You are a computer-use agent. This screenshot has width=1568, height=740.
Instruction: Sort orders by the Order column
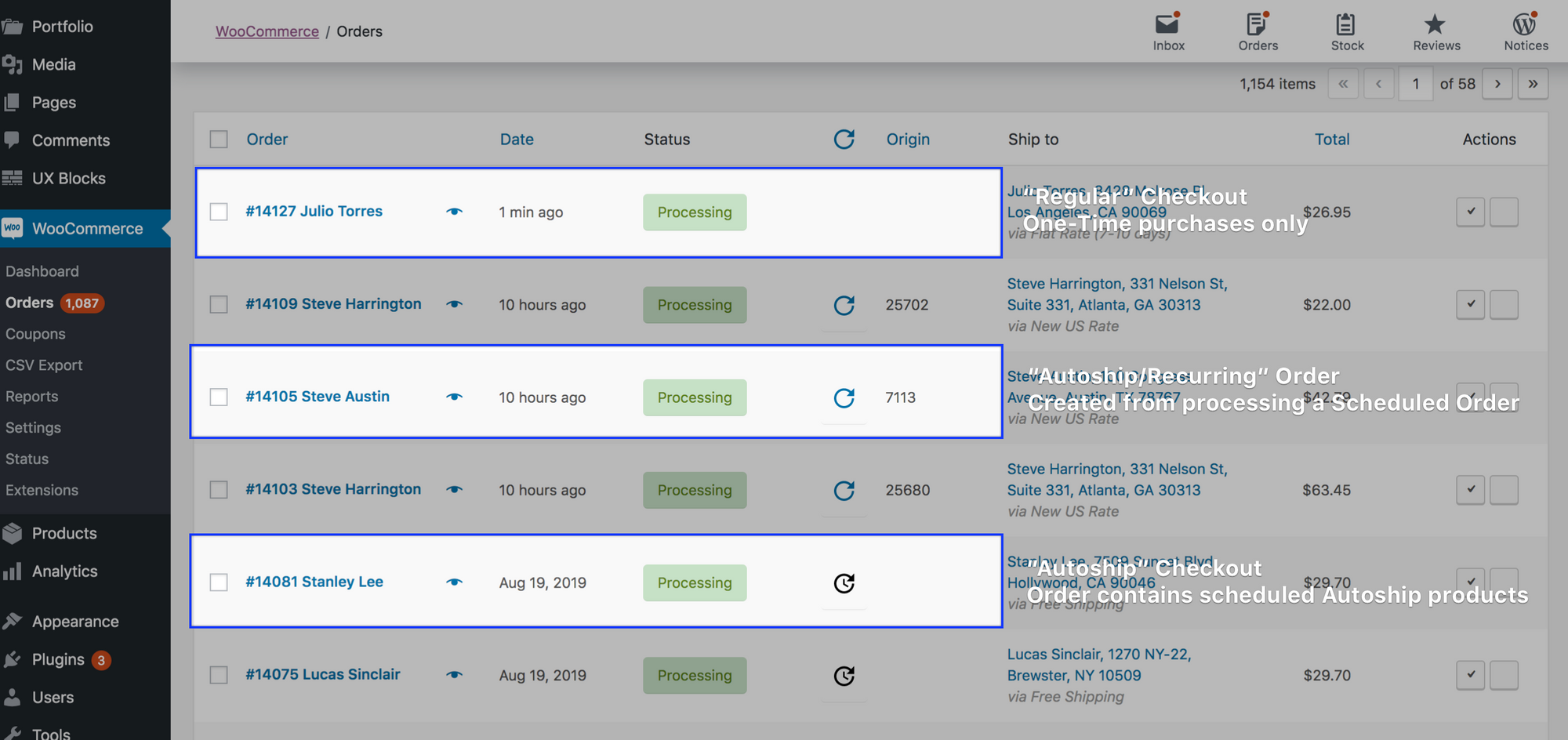coord(267,140)
